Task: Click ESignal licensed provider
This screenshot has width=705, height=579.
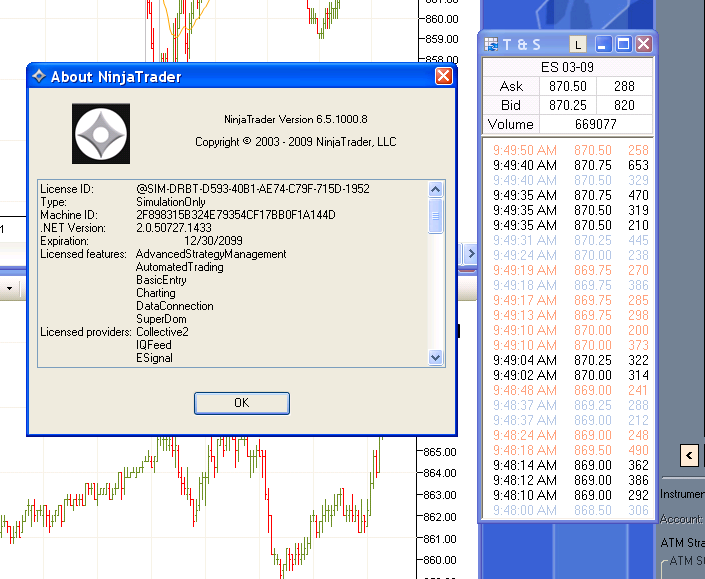Action: click(x=154, y=358)
